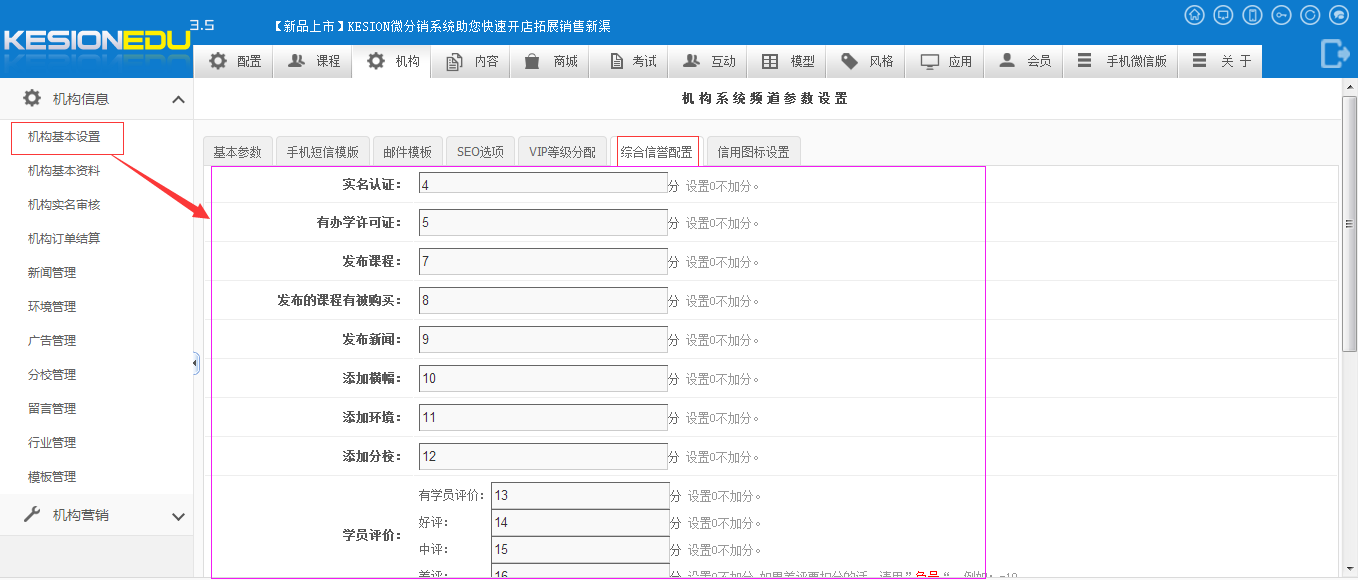Click the new product announcement banner text
Viewport: 1358px width, 580px height.
coord(441,26)
